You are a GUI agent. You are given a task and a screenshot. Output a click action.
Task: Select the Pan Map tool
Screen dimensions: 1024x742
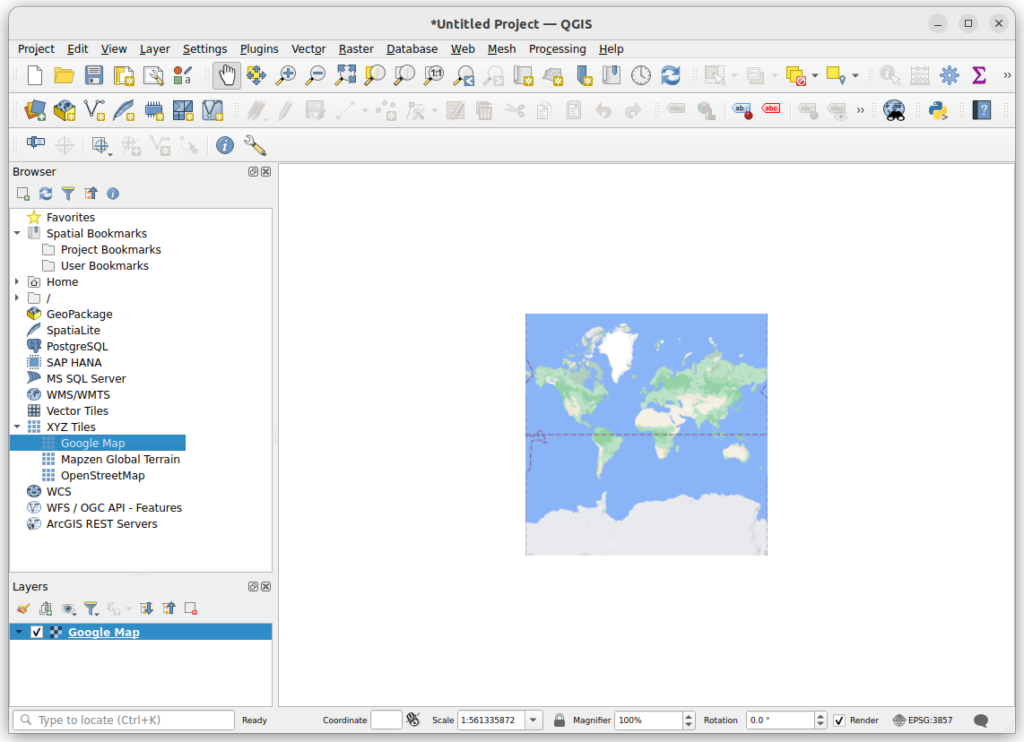(x=226, y=74)
